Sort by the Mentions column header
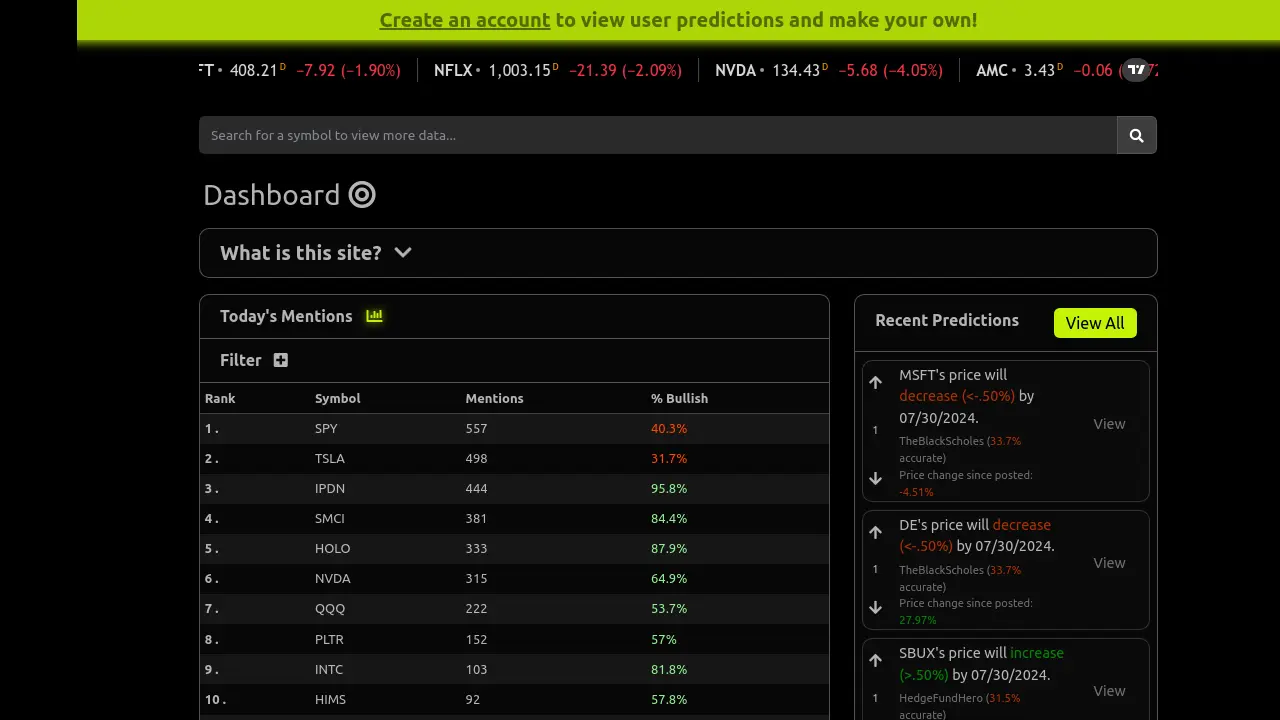 point(494,398)
